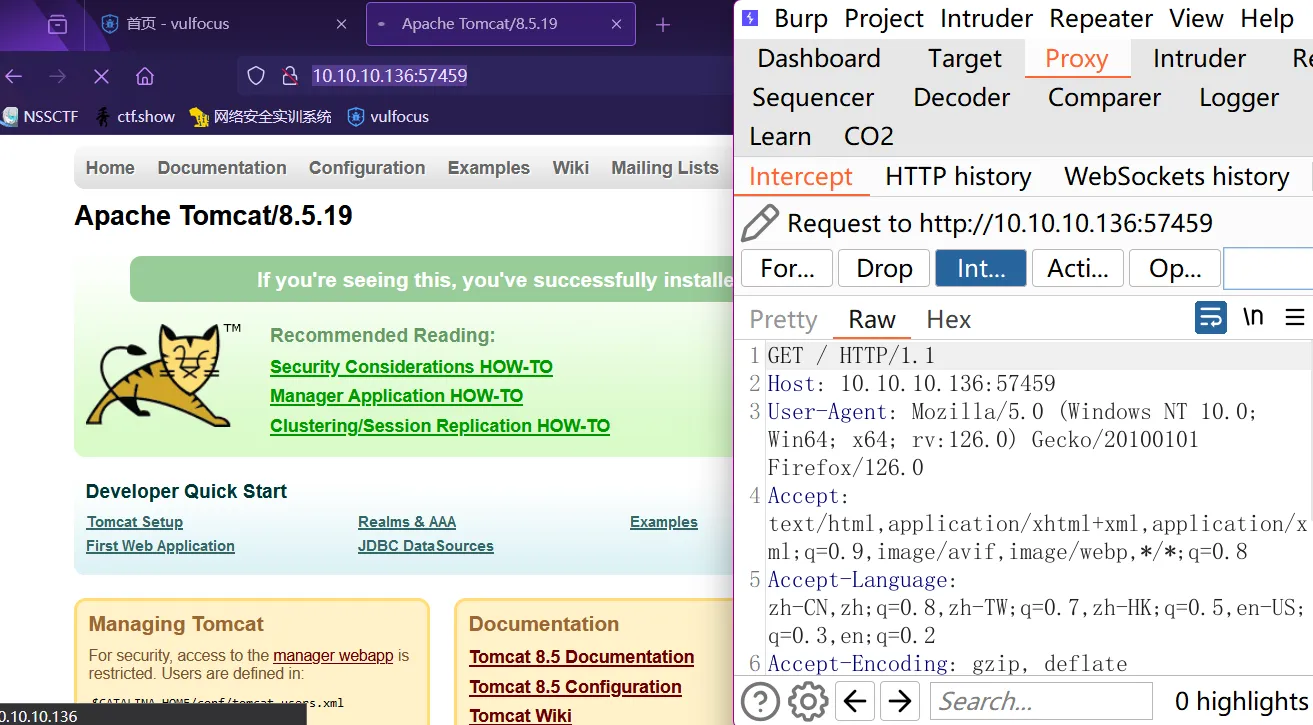Open Security Considerations HOW-TO link

411,367
